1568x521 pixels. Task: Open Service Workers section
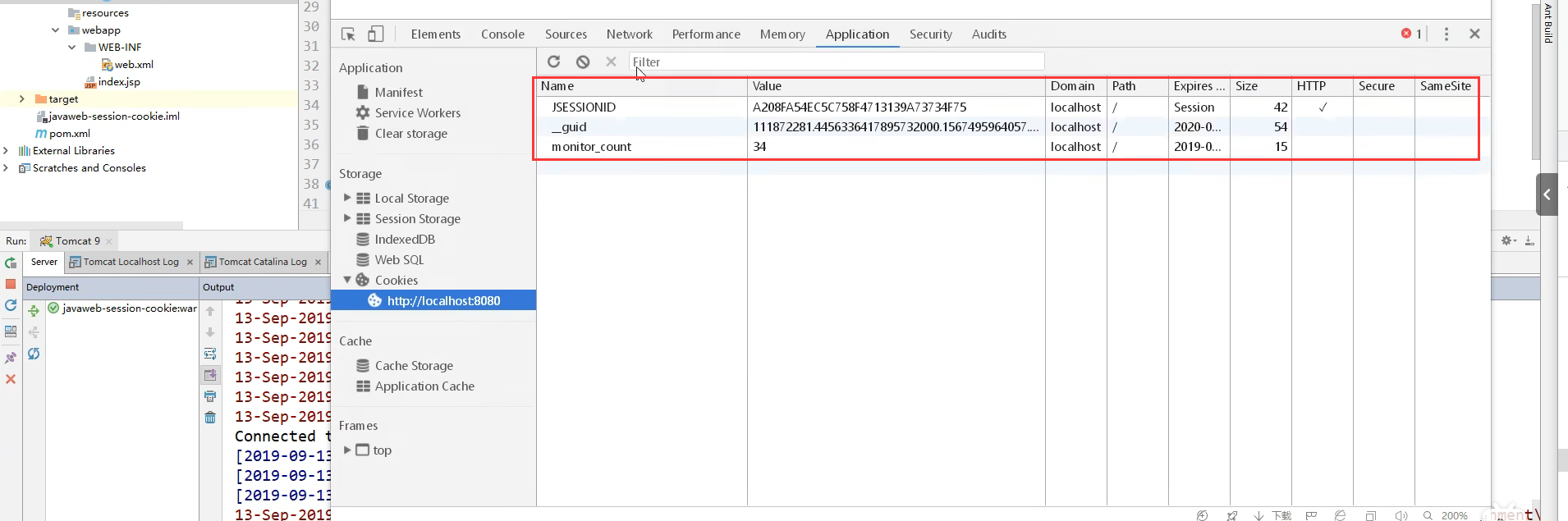pos(418,113)
